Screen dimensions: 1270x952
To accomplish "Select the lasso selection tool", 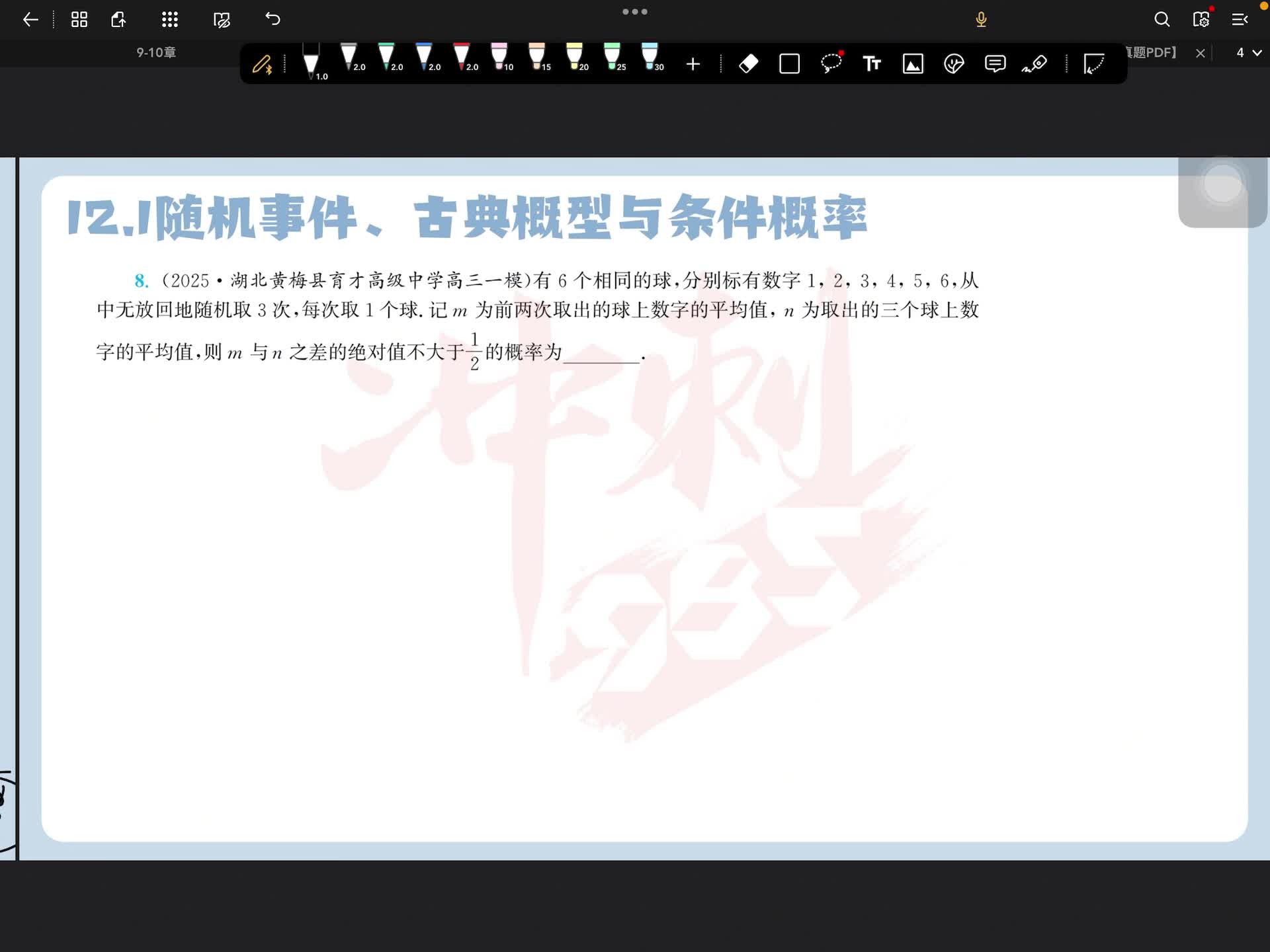I will pyautogui.click(x=831, y=63).
